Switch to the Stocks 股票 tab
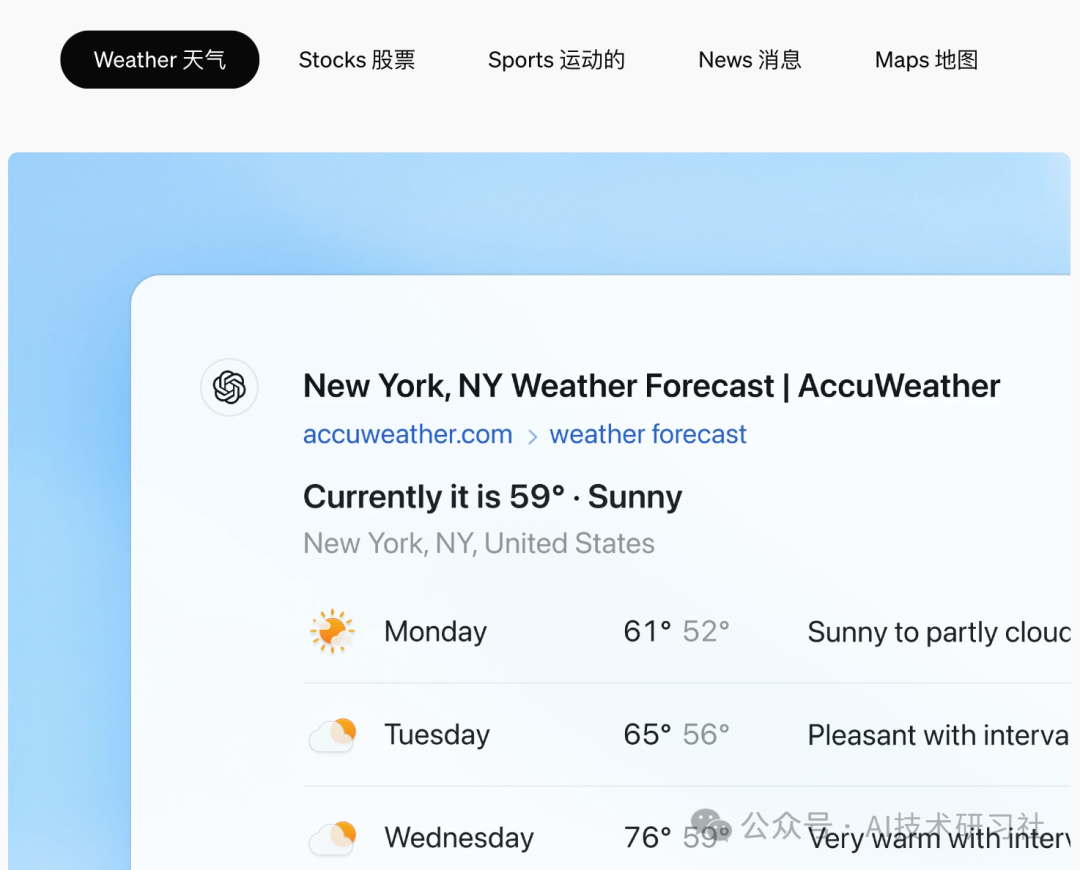Viewport: 1080px width, 870px height. click(357, 60)
